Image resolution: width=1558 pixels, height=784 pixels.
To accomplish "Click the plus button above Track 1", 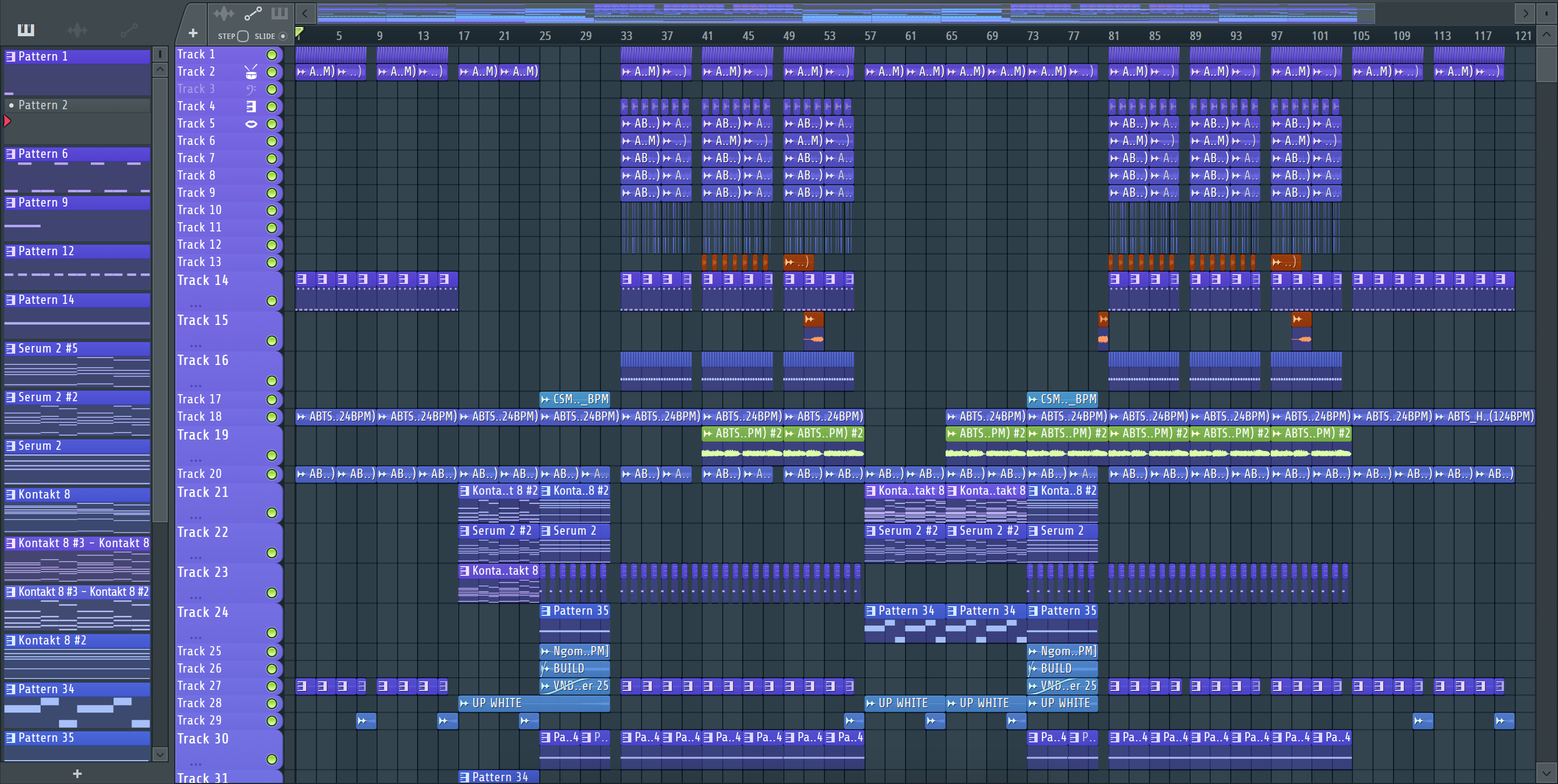I will (193, 33).
